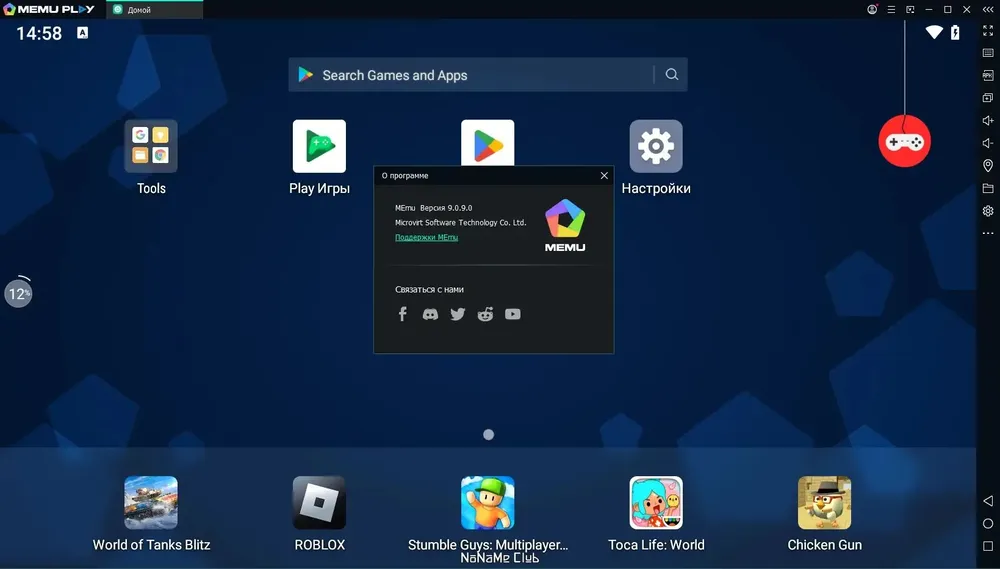This screenshot has width=1000, height=569.
Task: Click the keyboard language indicator A
Action: (83, 33)
